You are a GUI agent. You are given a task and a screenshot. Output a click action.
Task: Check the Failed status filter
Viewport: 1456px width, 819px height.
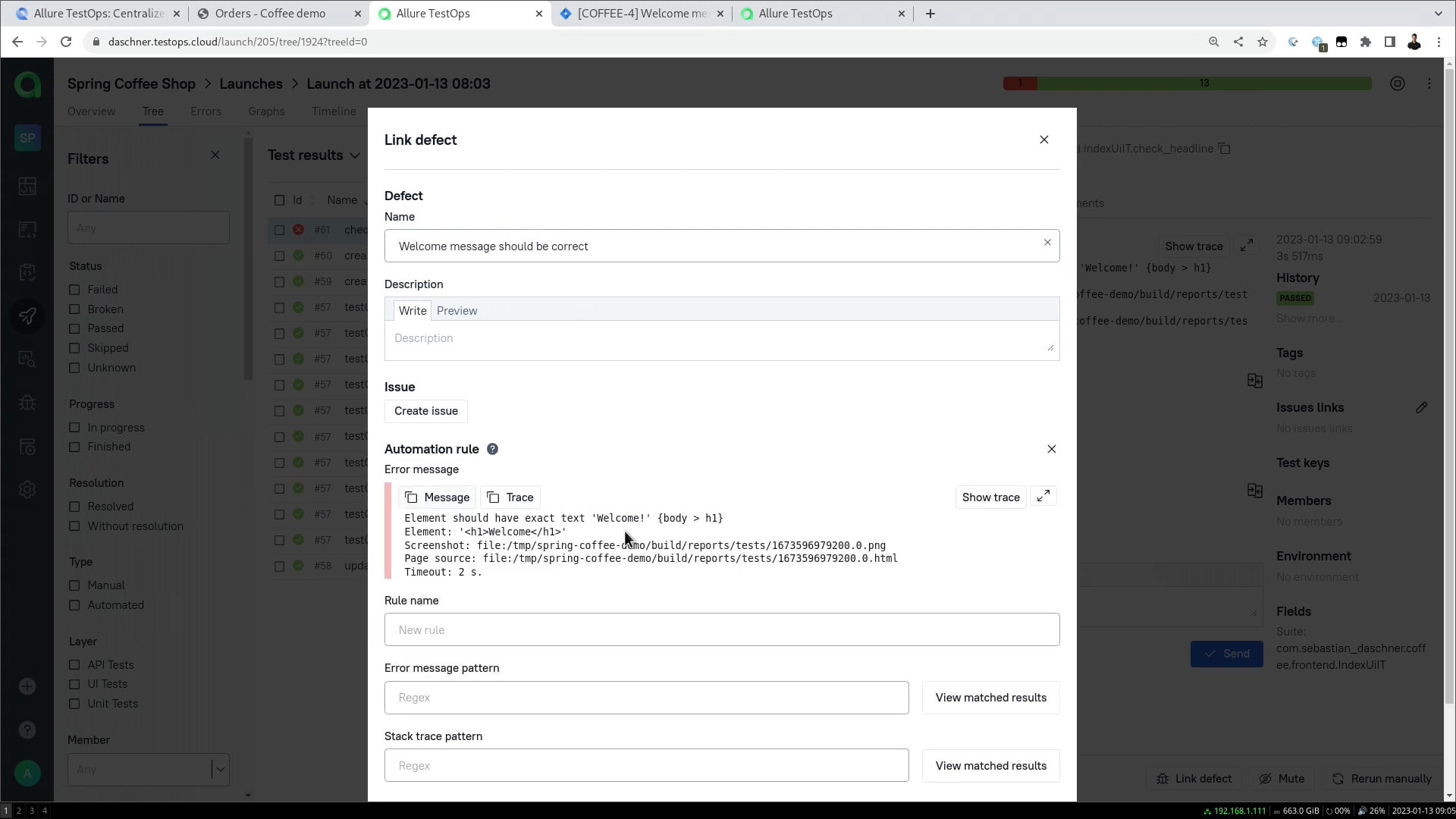pyautogui.click(x=74, y=290)
